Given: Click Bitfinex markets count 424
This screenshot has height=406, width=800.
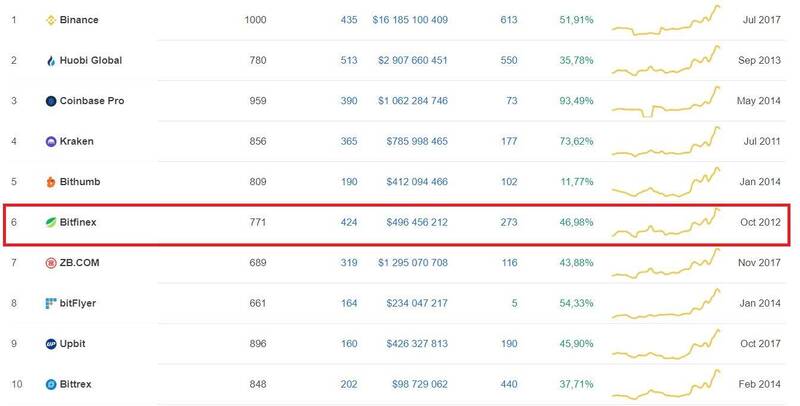Looking at the screenshot, I should point(349,222).
